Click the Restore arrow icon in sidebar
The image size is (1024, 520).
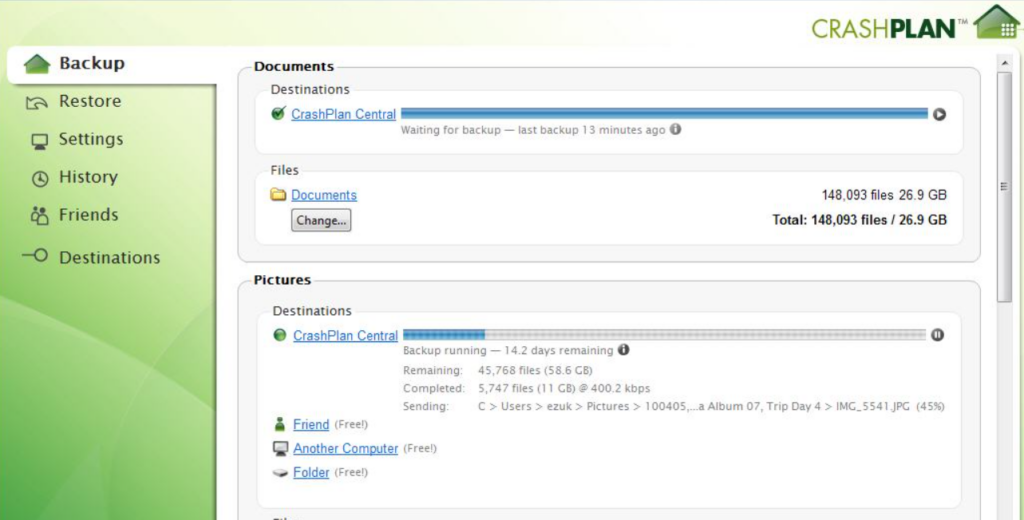pyautogui.click(x=37, y=103)
